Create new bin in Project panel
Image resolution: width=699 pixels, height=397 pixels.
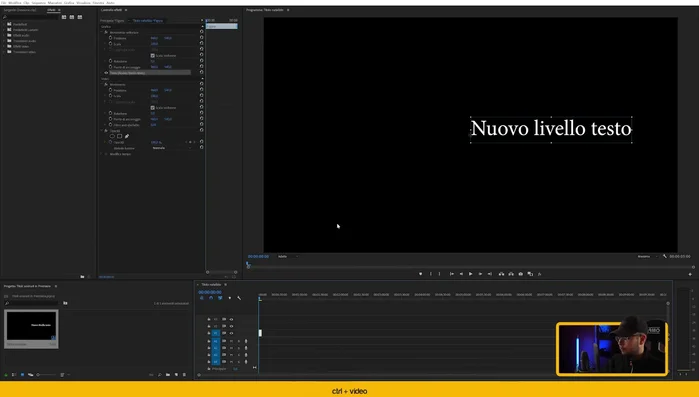(168, 375)
